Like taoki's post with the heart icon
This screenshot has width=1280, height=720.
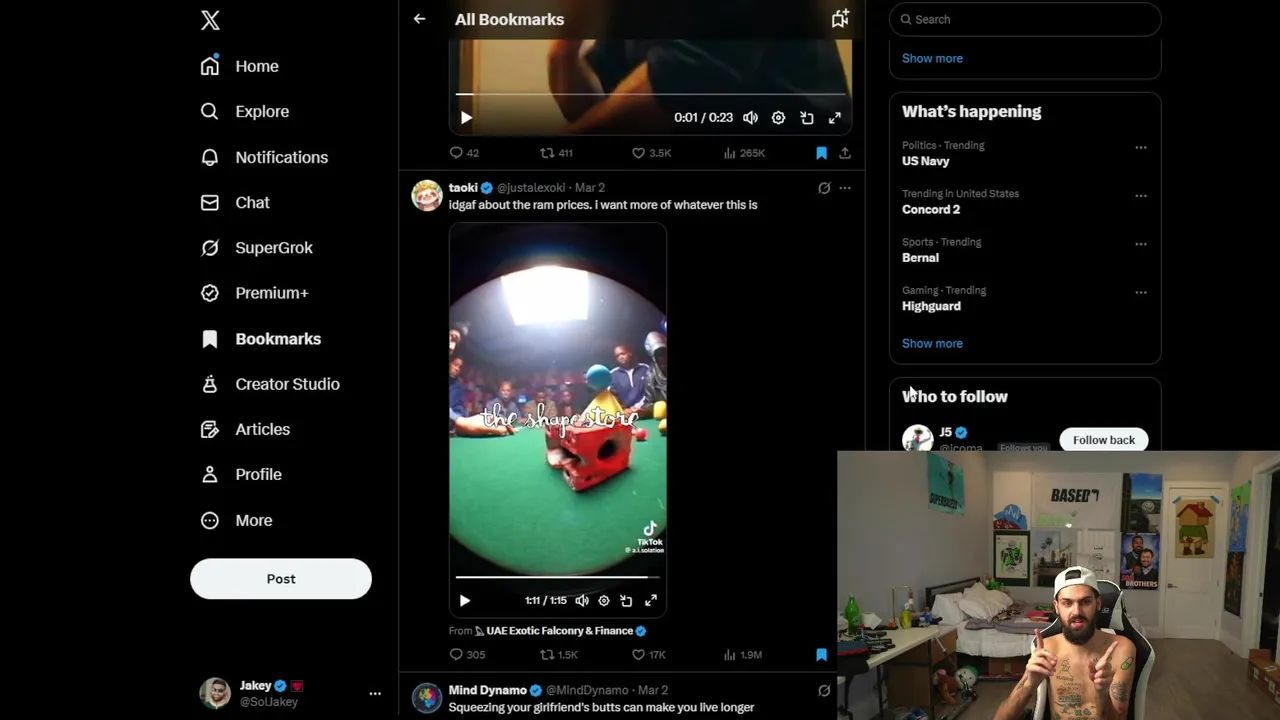[638, 655]
